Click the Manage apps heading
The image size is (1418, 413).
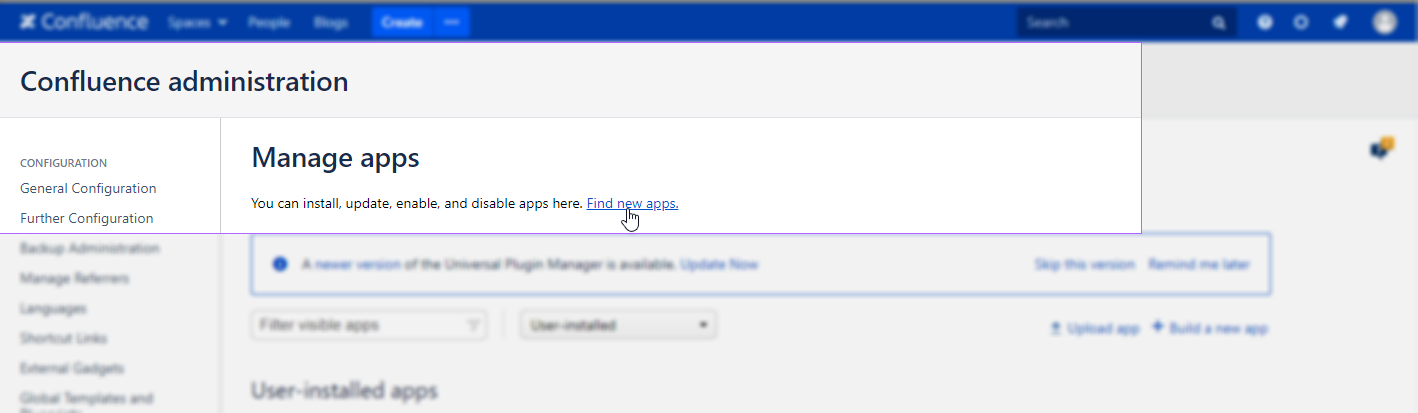[335, 157]
